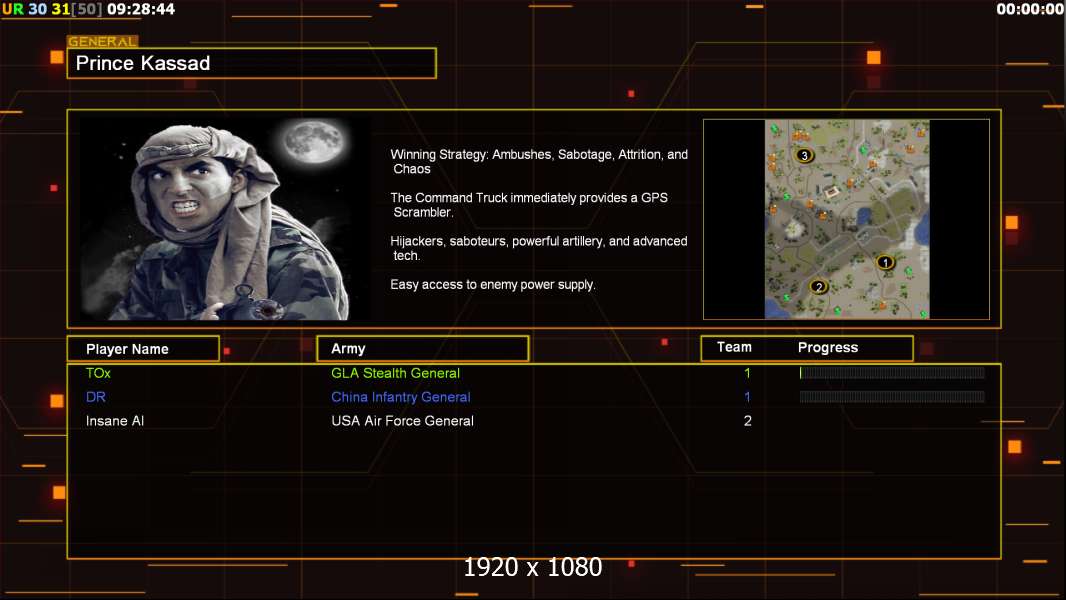
Task: Click the Team column header
Action: point(734,347)
